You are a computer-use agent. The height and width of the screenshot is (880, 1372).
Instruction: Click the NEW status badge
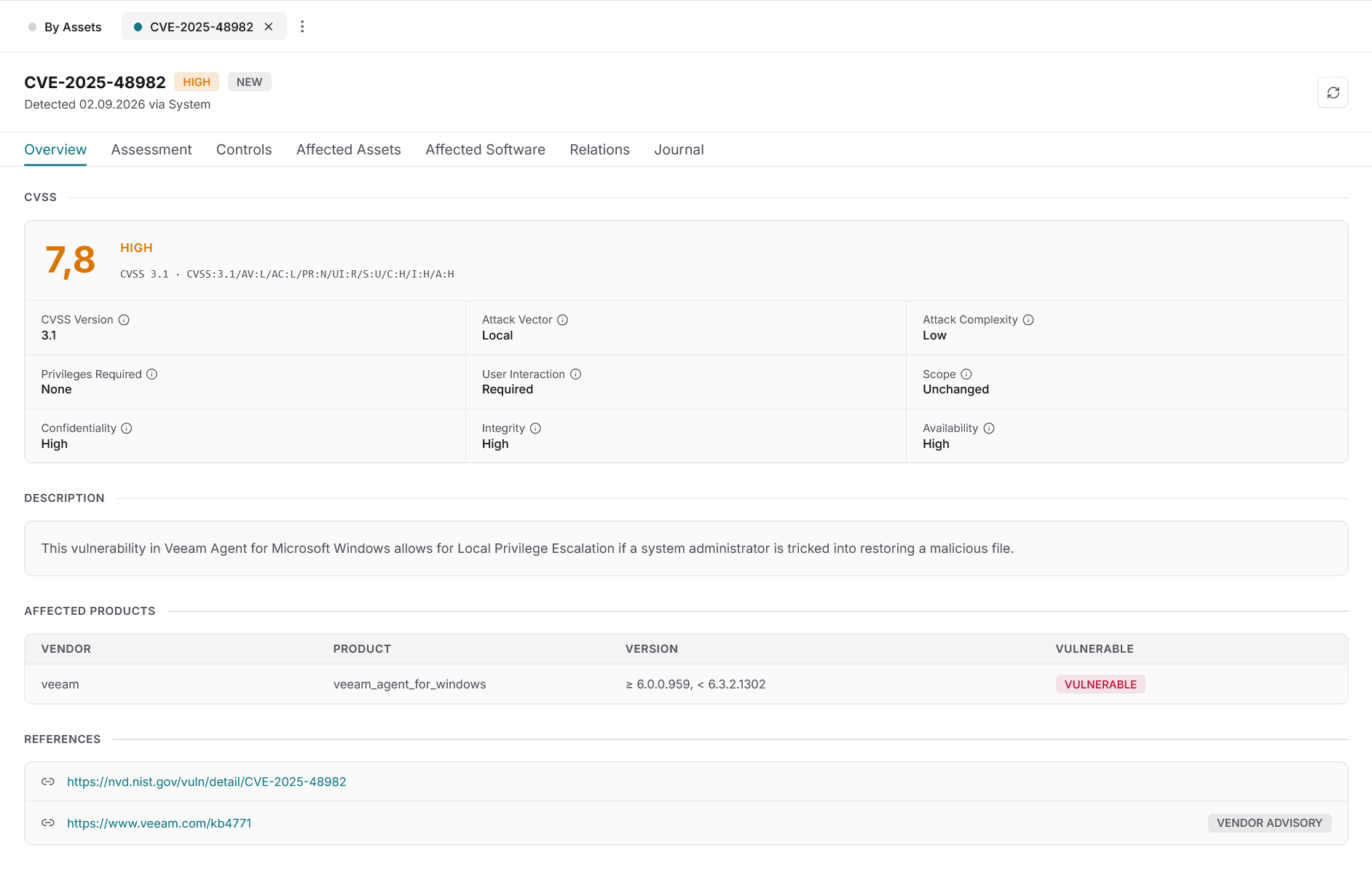click(249, 82)
